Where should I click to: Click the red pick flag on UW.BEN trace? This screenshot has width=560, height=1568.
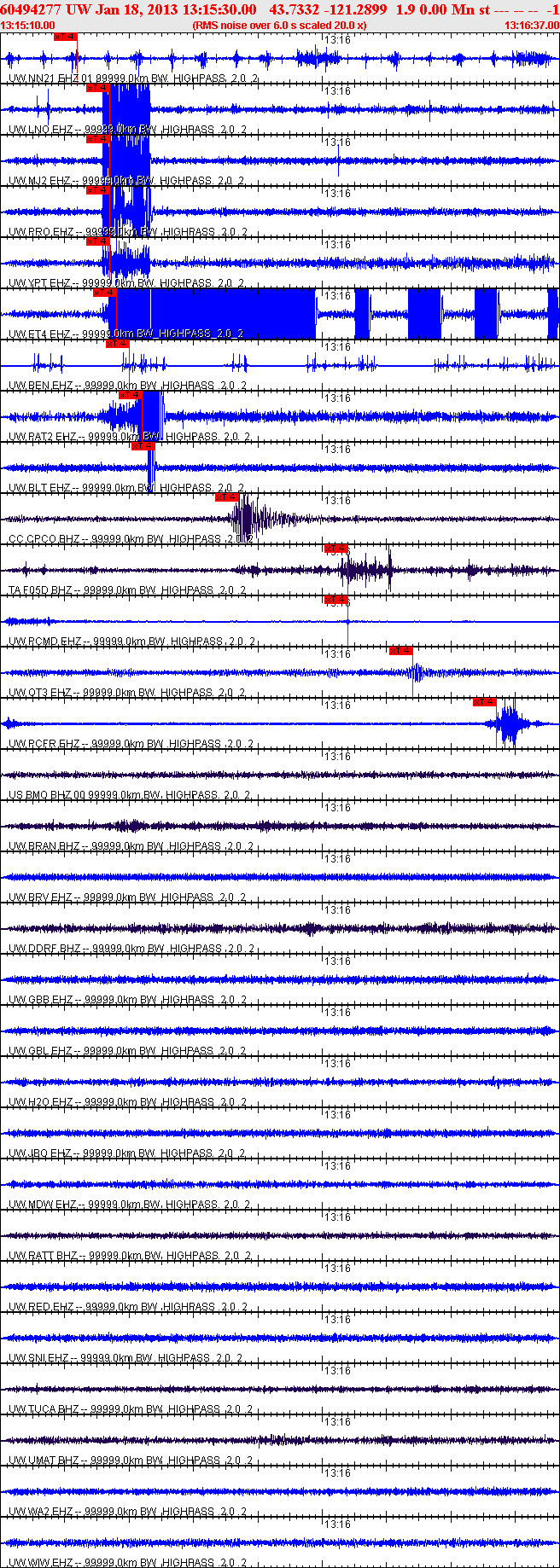(118, 344)
